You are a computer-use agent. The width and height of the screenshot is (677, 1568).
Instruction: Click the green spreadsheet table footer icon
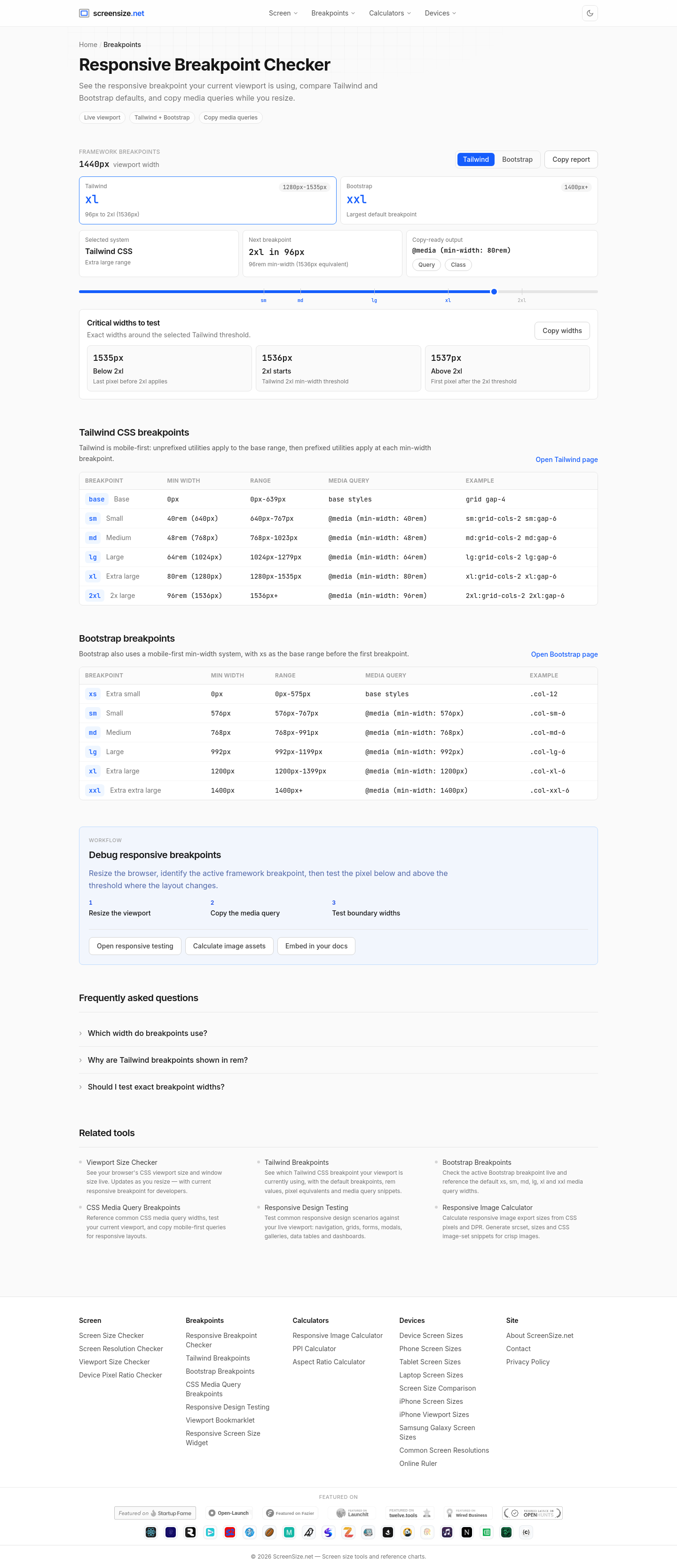coord(487,1532)
